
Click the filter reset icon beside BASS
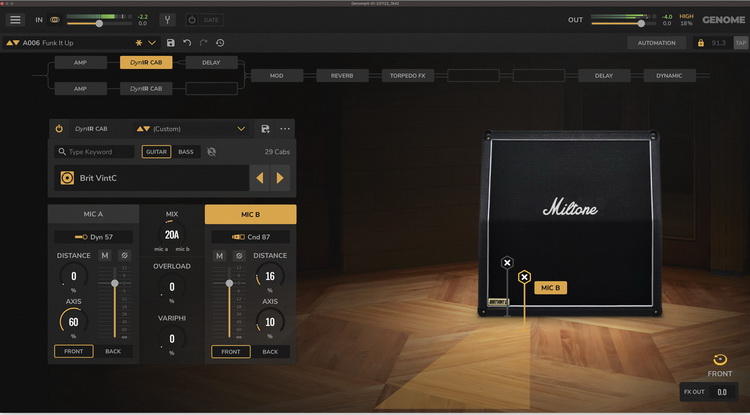[x=211, y=152]
